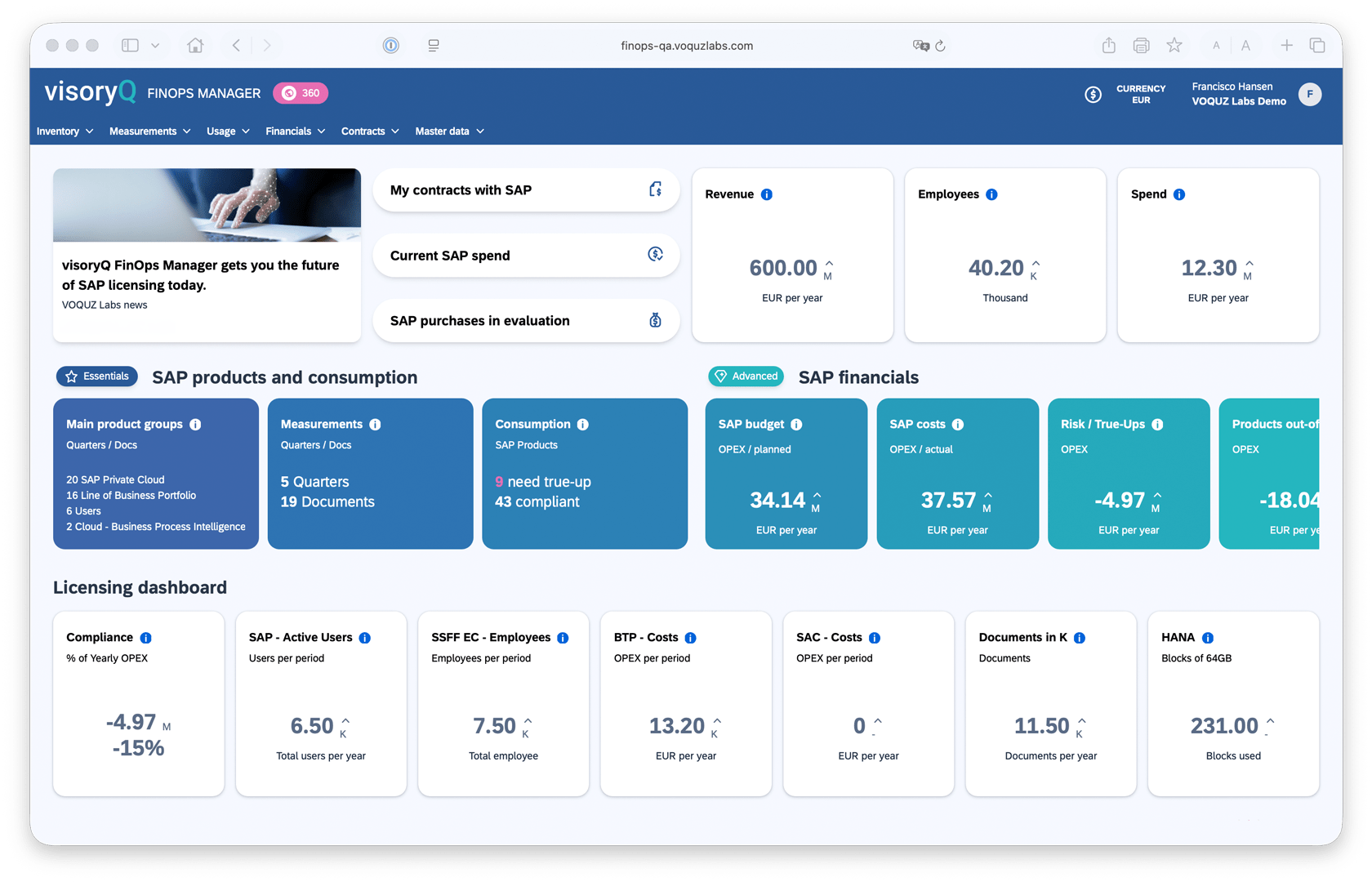
Task: Open the Current SAP spend page
Action: click(x=526, y=255)
